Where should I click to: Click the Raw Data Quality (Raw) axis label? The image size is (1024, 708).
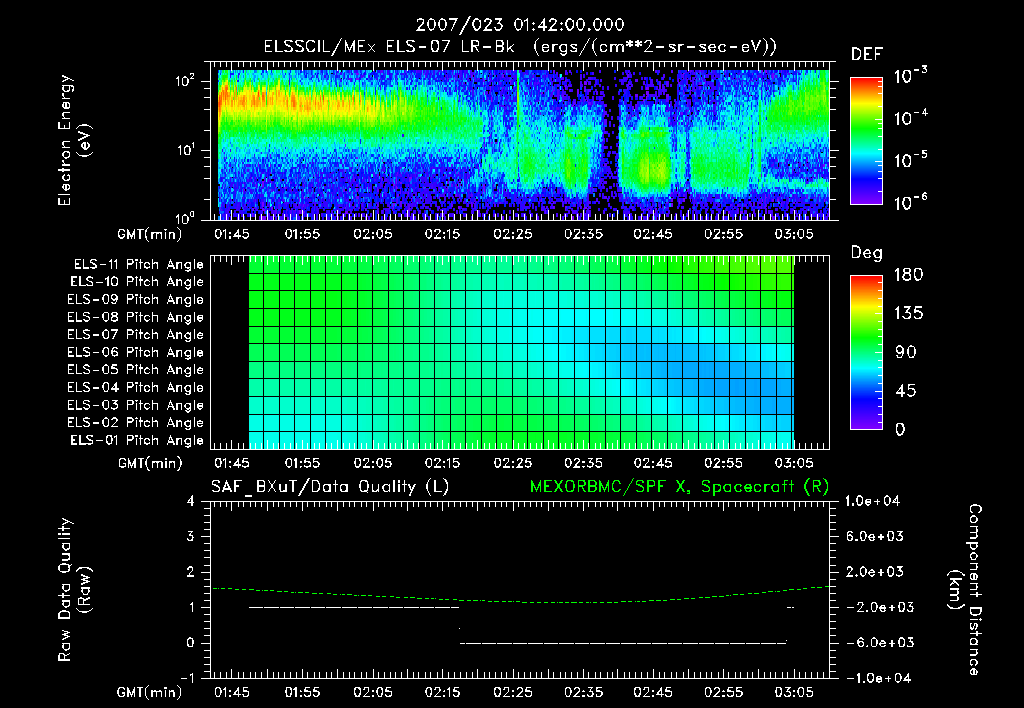click(x=75, y=590)
